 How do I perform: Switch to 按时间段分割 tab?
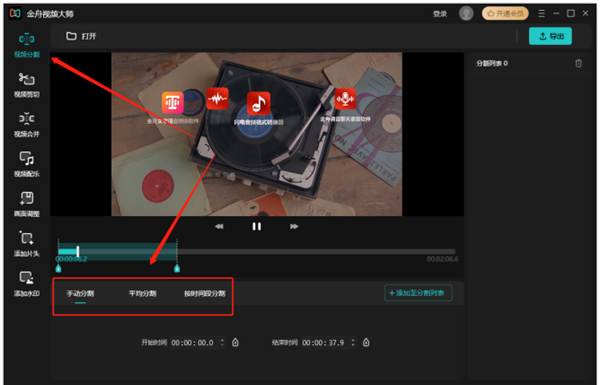[205, 294]
